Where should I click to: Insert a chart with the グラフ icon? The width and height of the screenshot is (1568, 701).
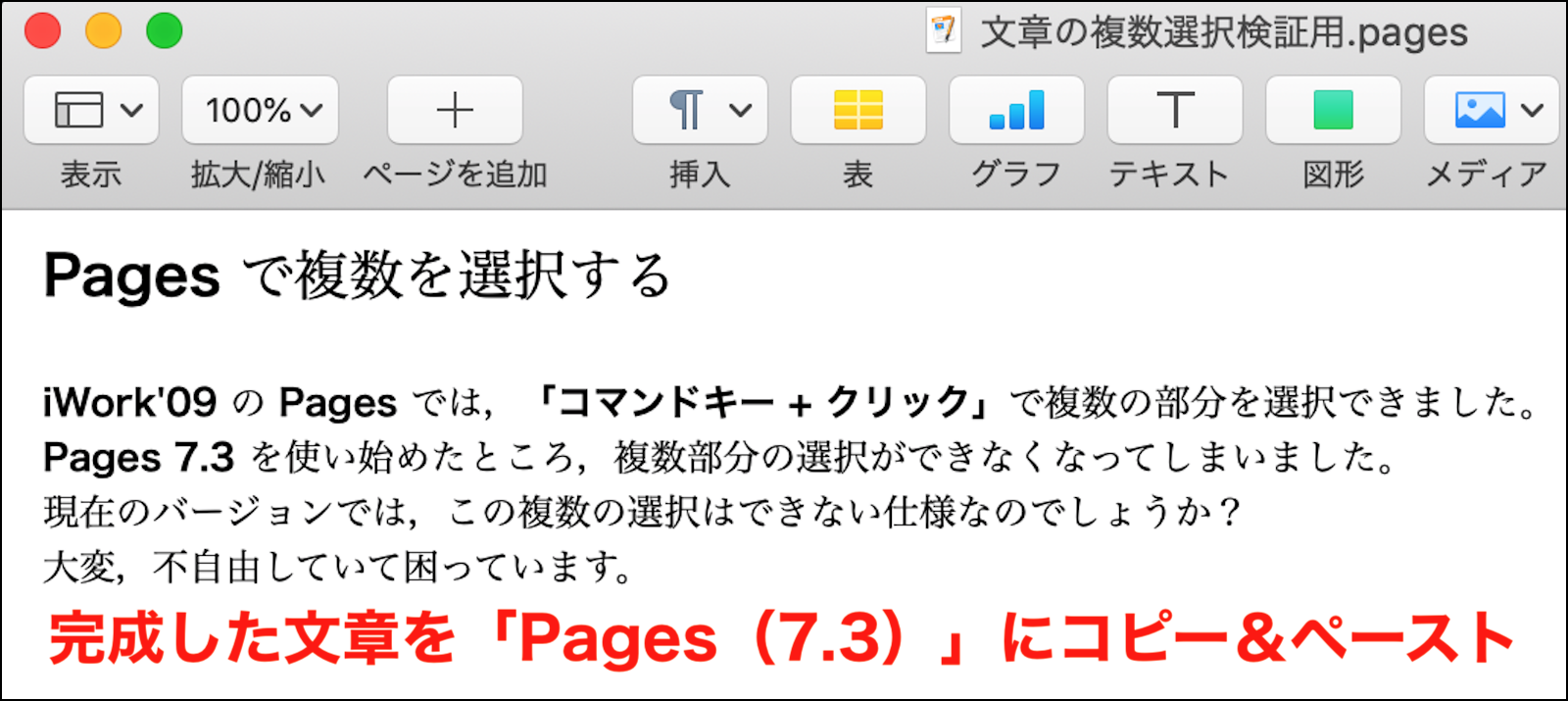click(1016, 110)
